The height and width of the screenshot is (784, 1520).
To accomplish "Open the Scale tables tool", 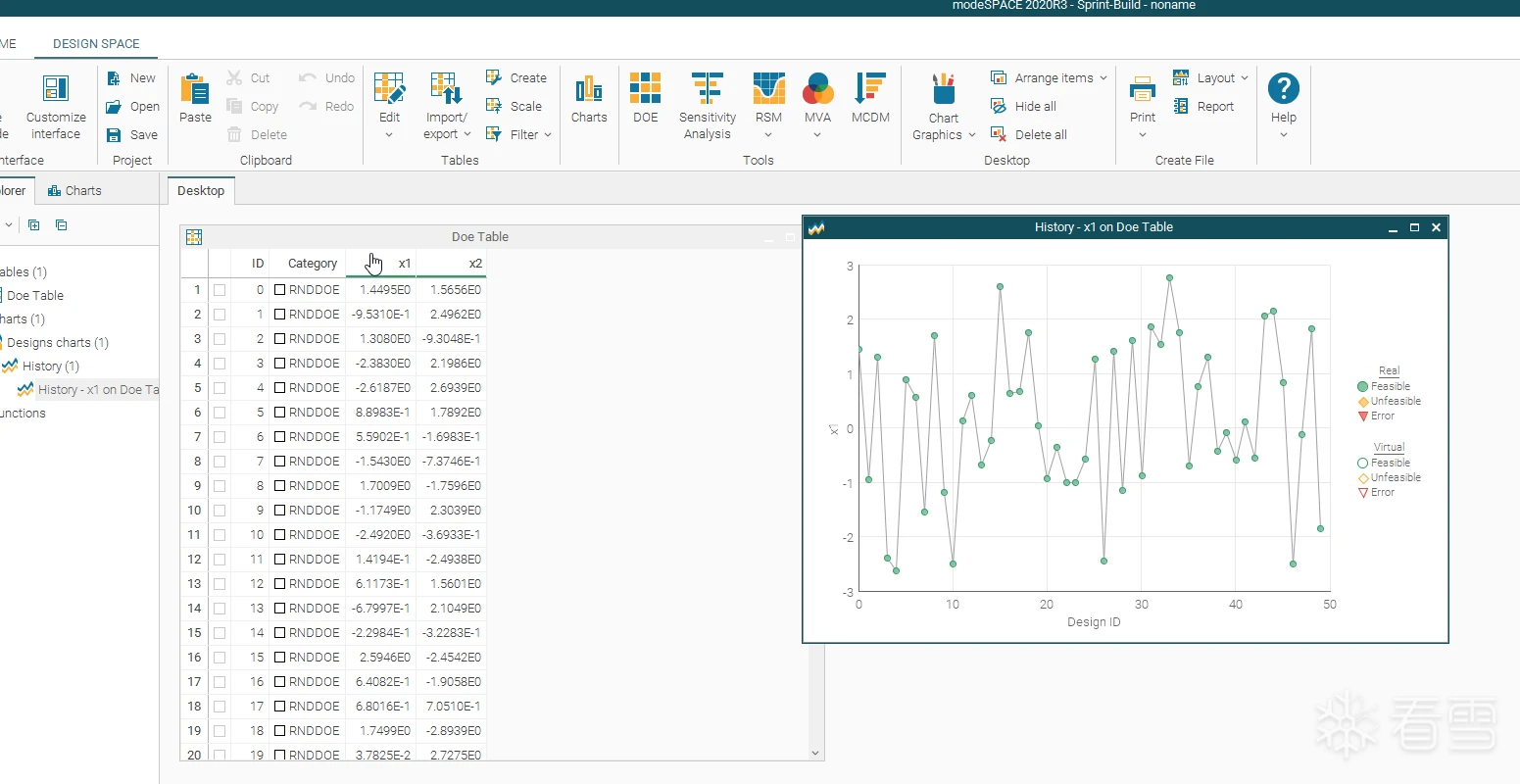I will tap(514, 107).
